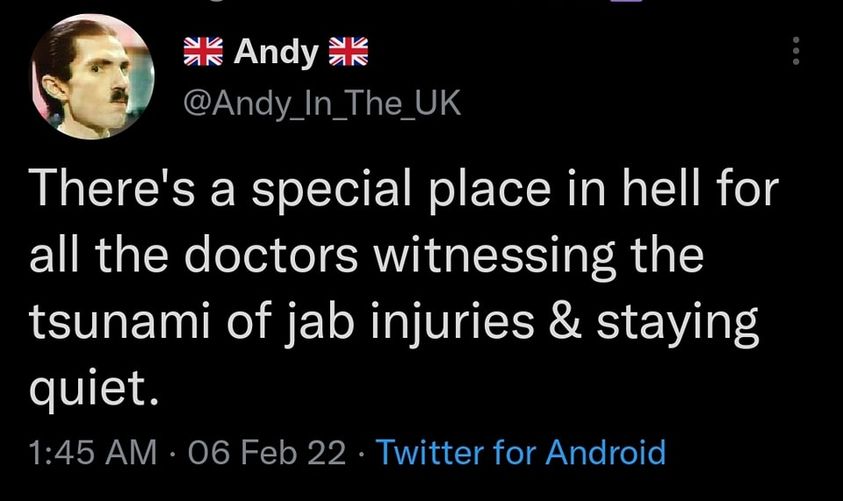Open the Twitter for Android source link
This screenshot has width=843, height=501.
pyautogui.click(x=523, y=452)
